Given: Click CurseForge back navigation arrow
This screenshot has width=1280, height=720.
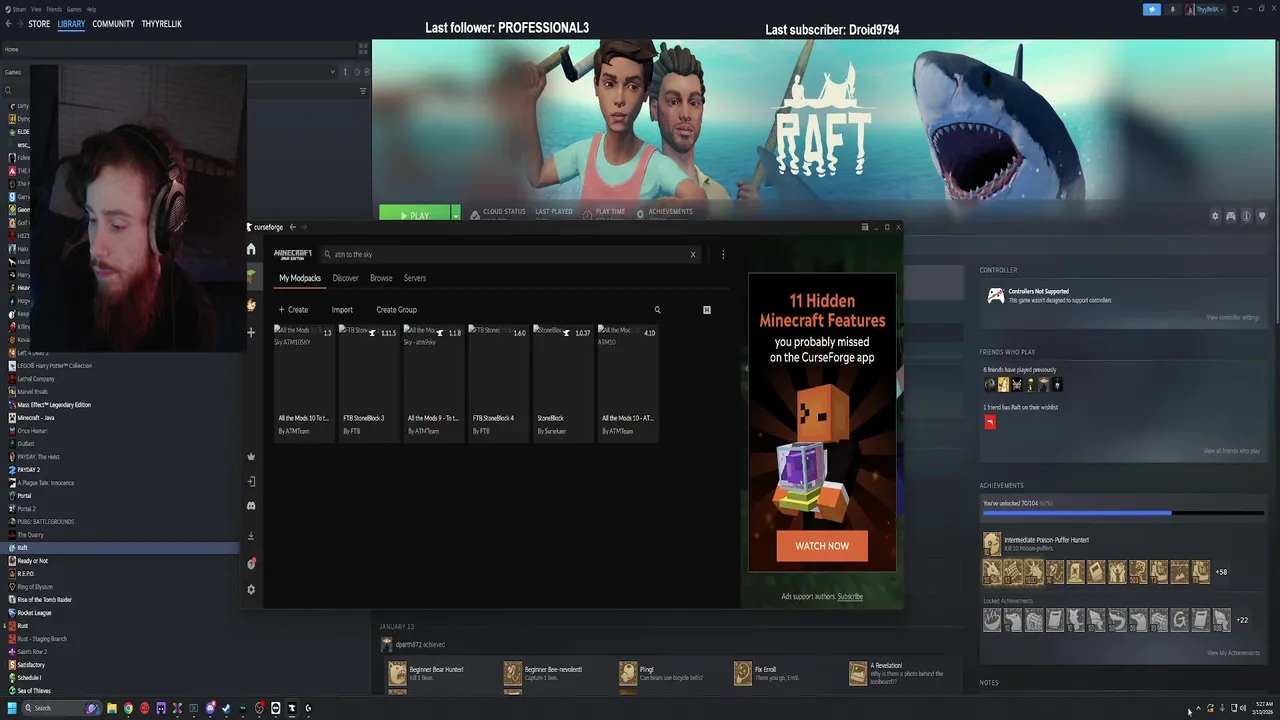Looking at the screenshot, I should (292, 227).
